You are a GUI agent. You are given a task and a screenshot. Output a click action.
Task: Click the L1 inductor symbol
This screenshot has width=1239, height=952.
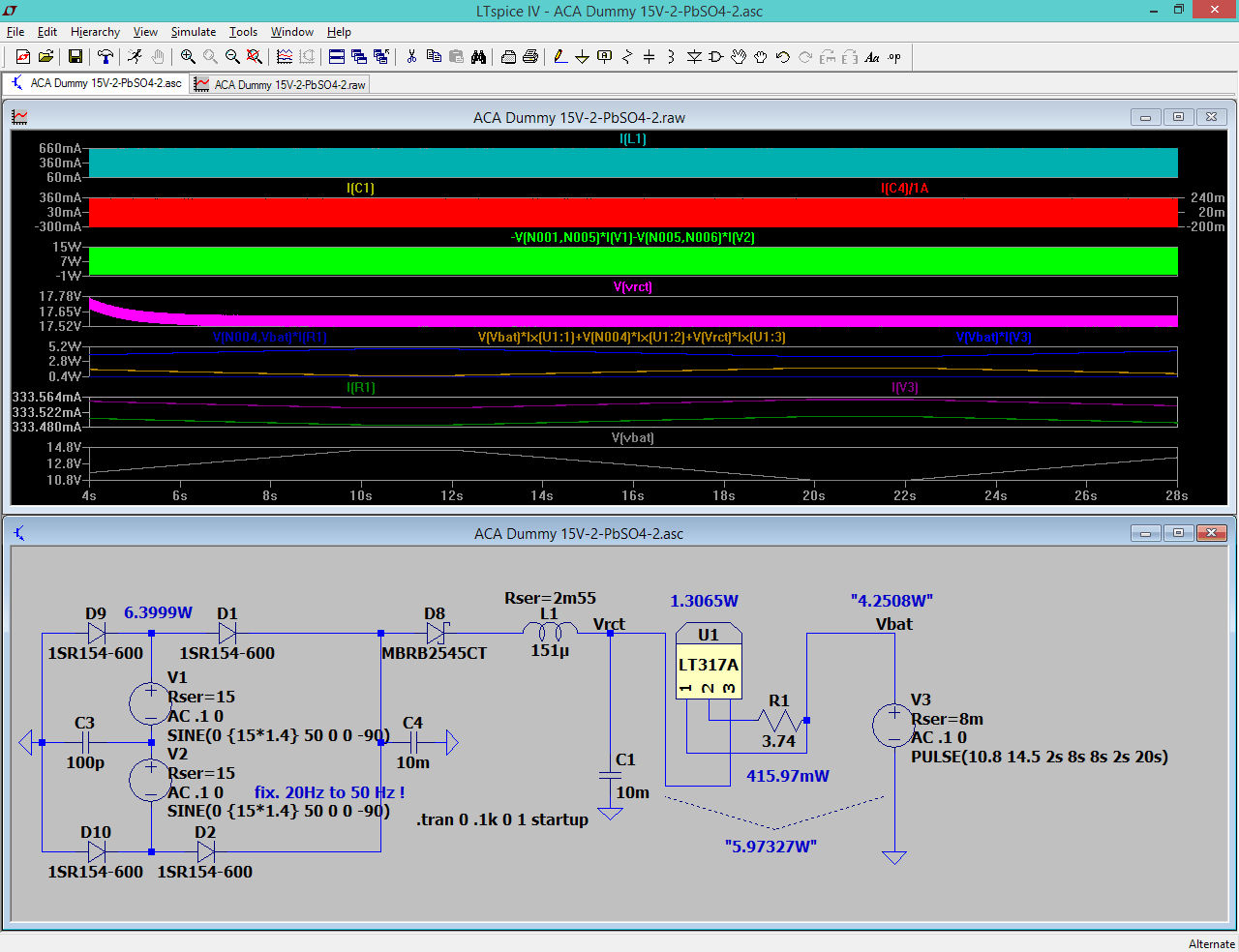click(550, 631)
